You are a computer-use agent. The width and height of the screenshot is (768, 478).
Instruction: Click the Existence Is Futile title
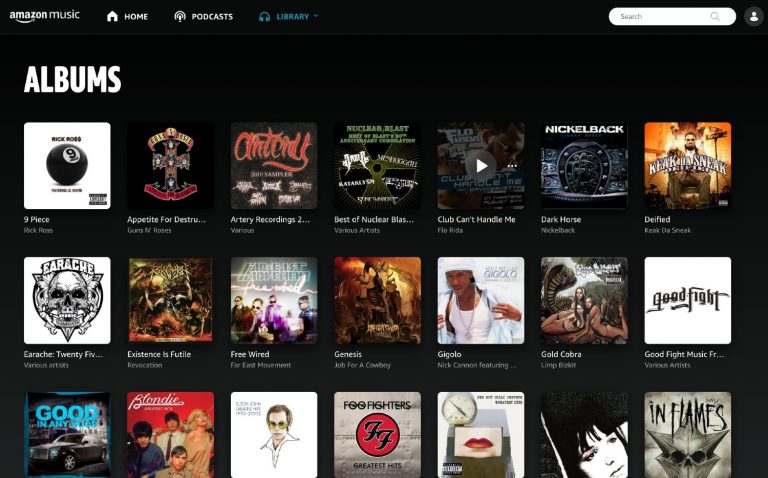coord(159,354)
